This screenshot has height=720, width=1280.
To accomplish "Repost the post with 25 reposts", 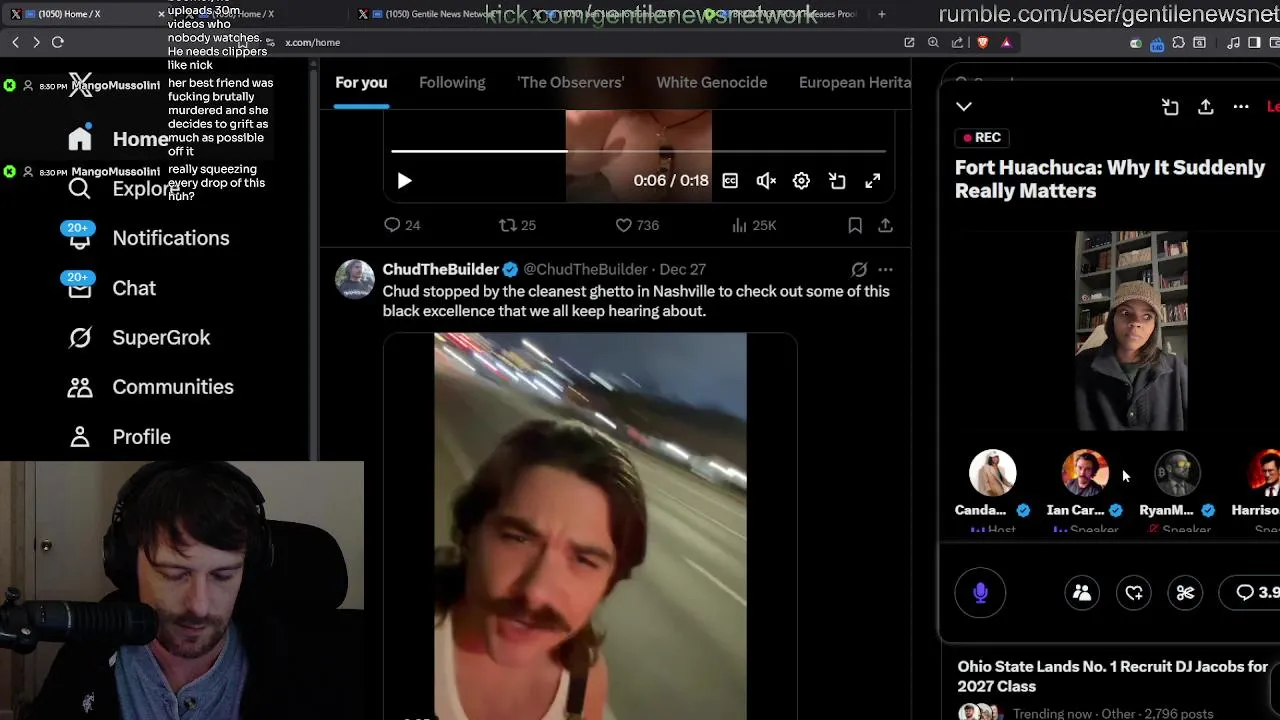I will (x=517, y=226).
